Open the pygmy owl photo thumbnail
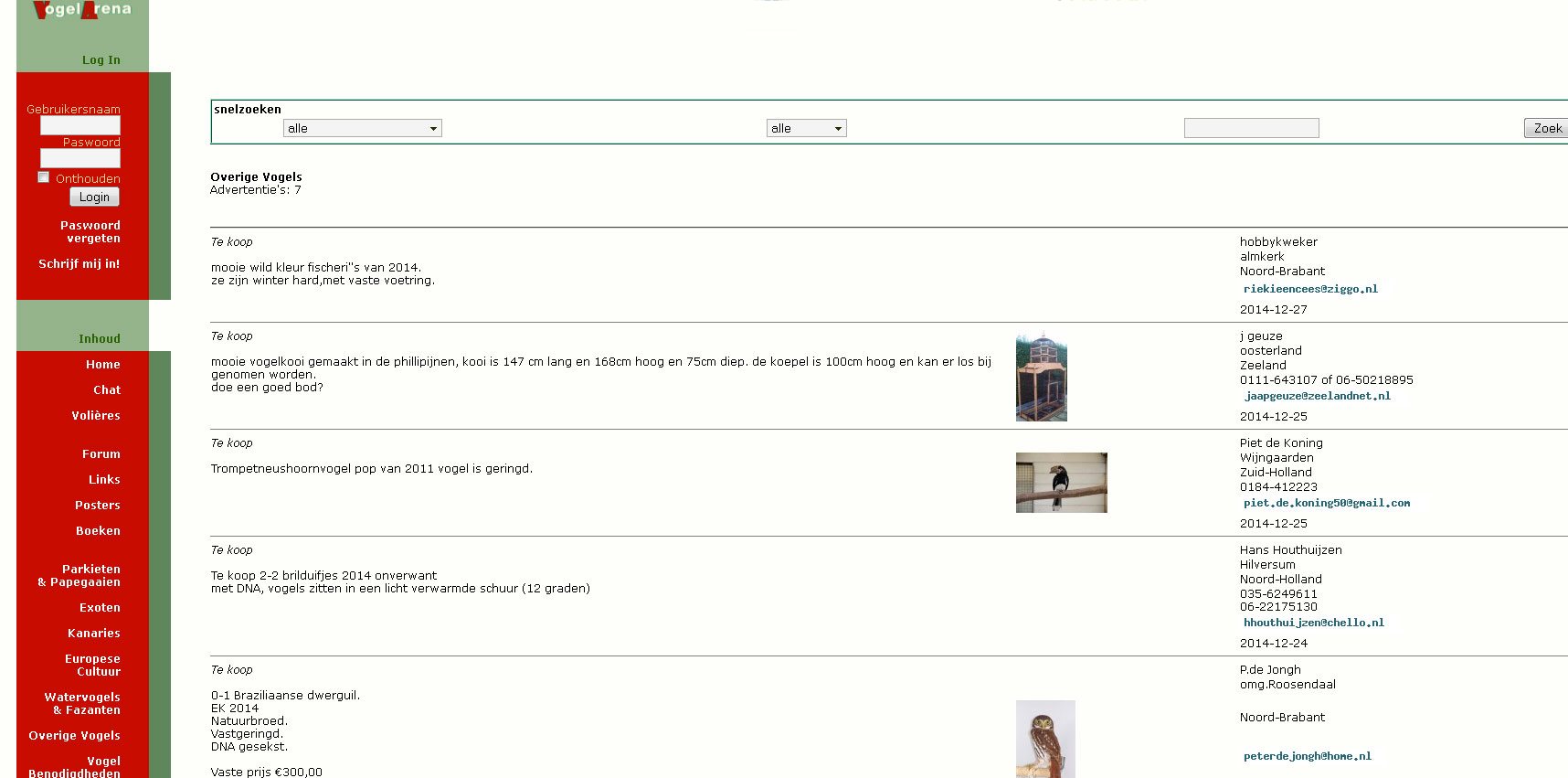 click(1045, 739)
